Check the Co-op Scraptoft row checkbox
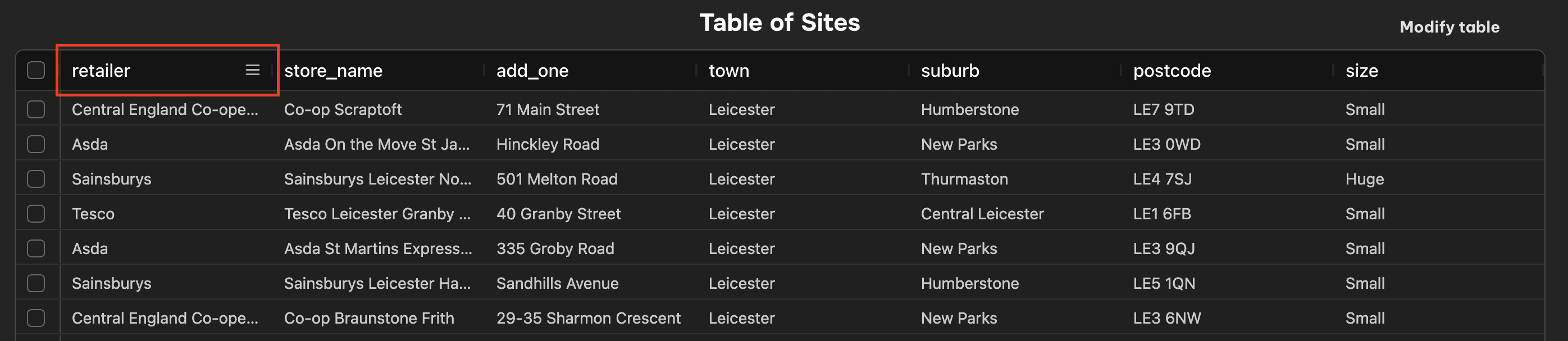The image size is (1568, 341). pyautogui.click(x=36, y=109)
